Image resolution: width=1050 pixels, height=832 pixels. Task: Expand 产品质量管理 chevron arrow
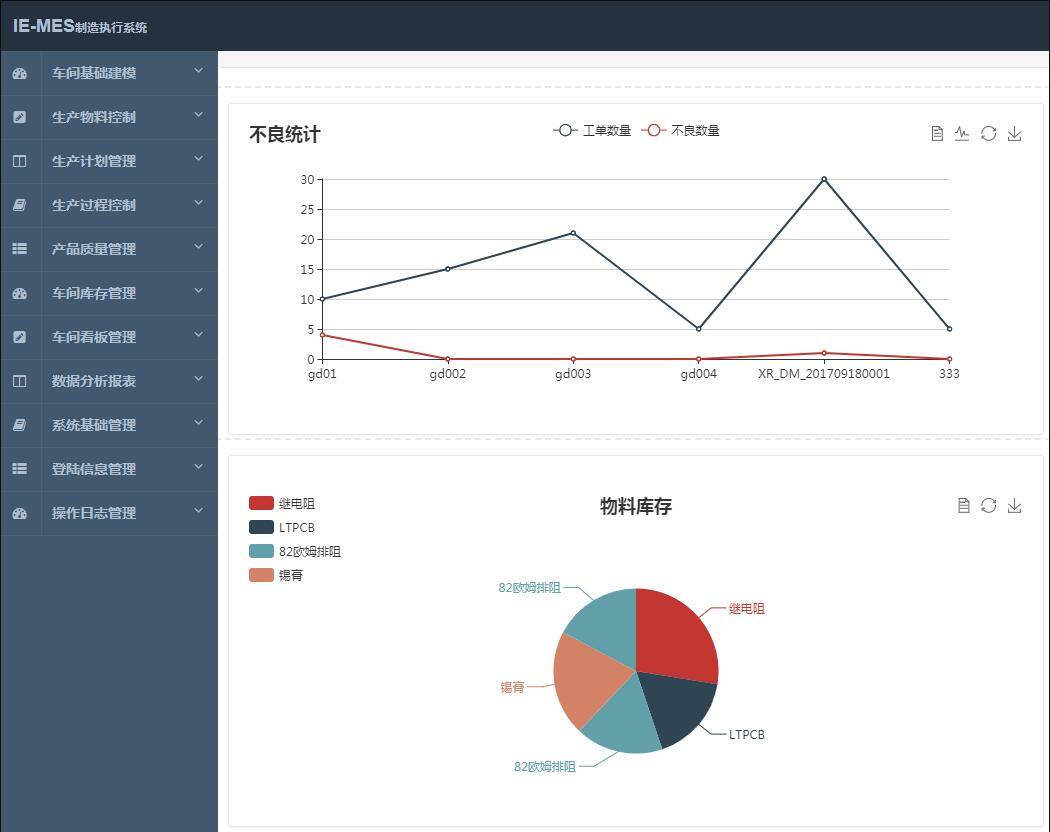[x=198, y=247]
